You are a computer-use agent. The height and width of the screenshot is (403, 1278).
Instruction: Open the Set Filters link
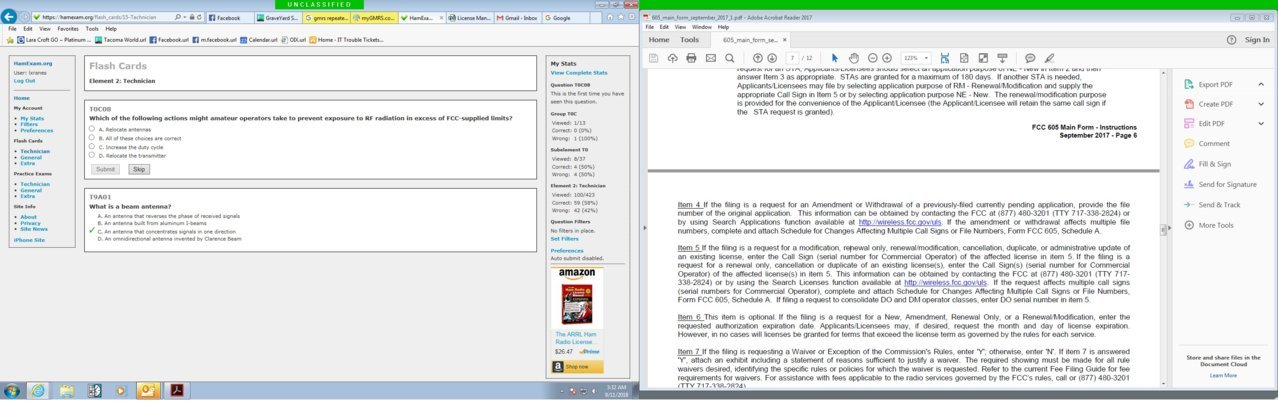coord(565,239)
